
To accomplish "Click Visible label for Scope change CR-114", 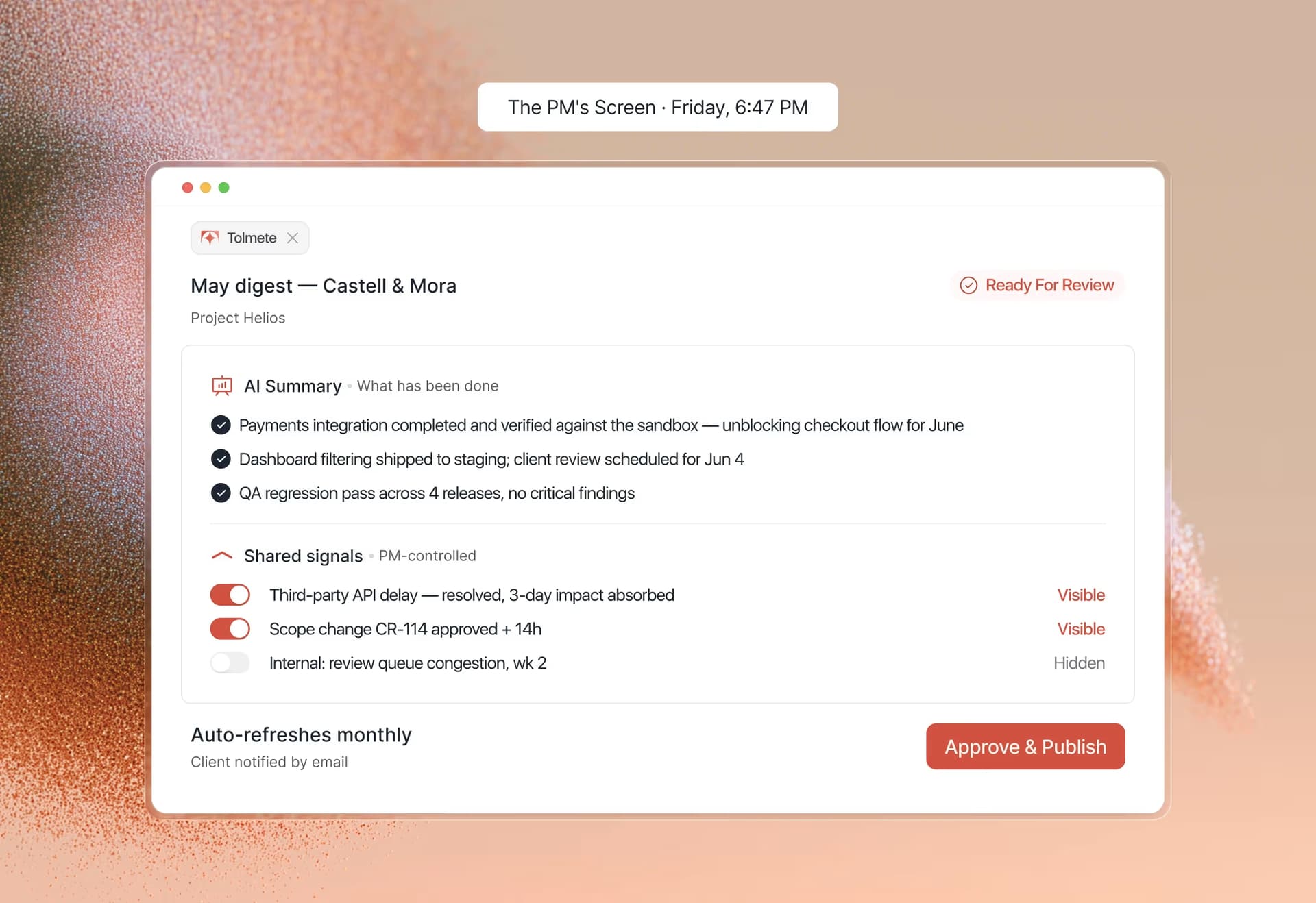I will click(1081, 629).
